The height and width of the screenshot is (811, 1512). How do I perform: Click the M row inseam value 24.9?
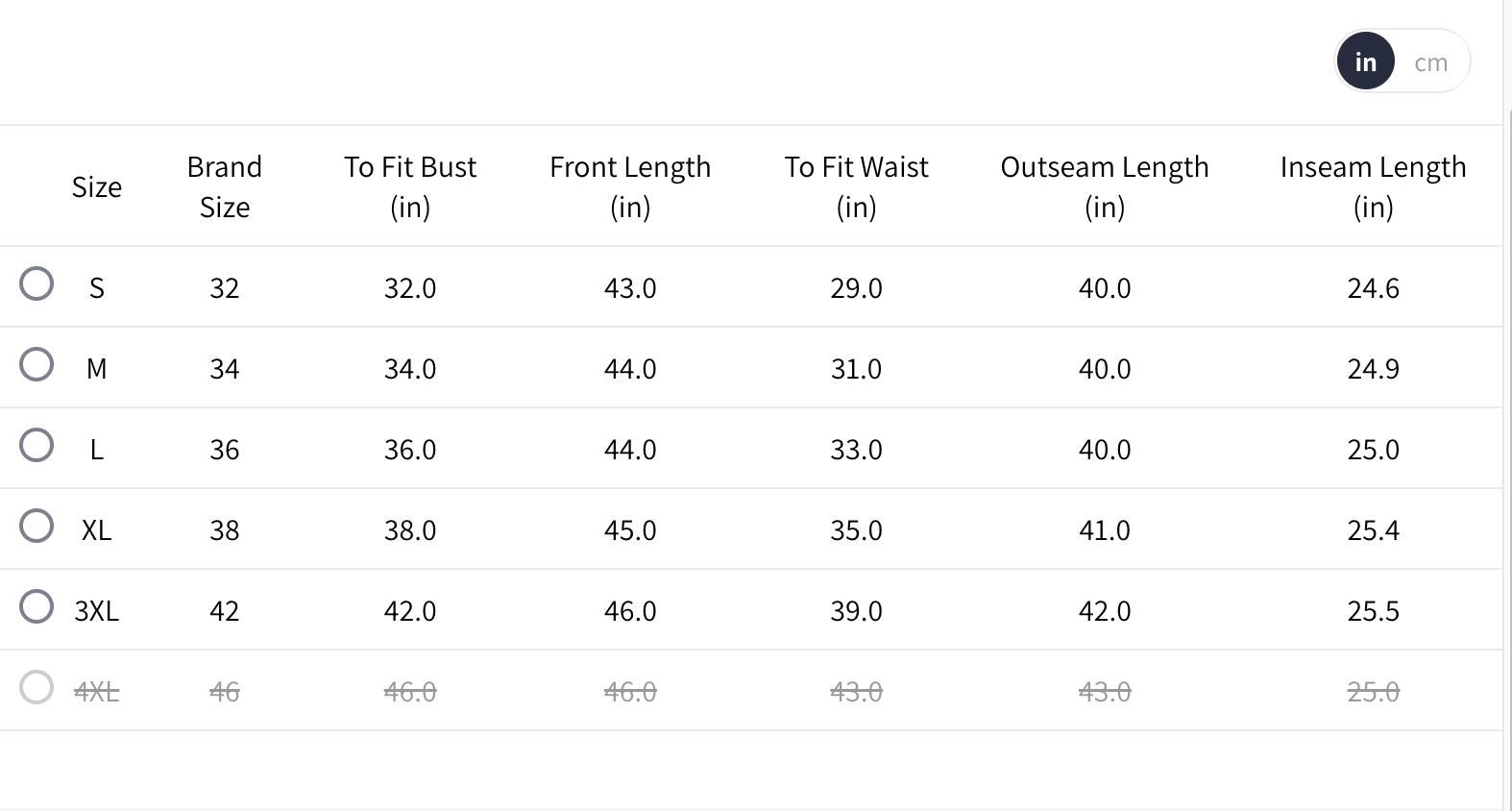[x=1373, y=369]
